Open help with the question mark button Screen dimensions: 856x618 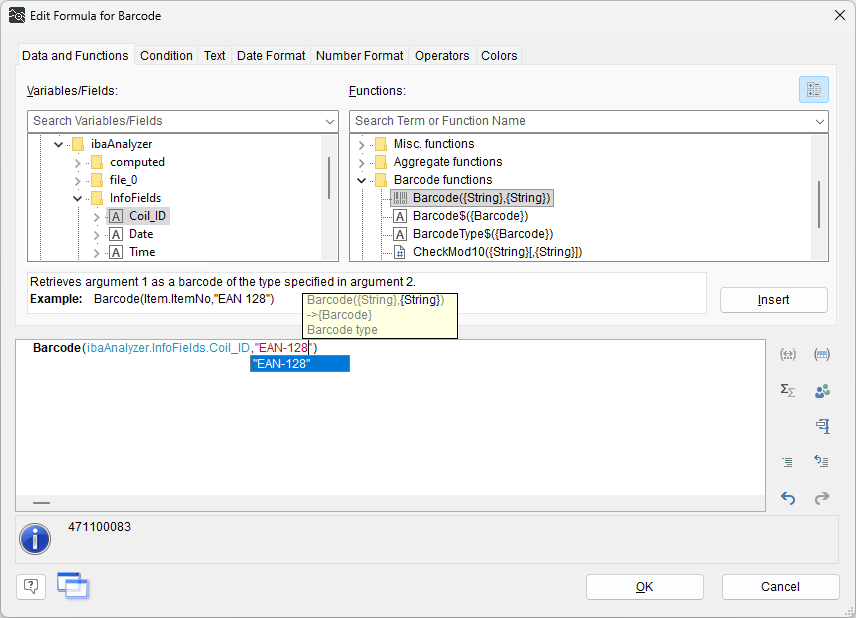tap(31, 587)
